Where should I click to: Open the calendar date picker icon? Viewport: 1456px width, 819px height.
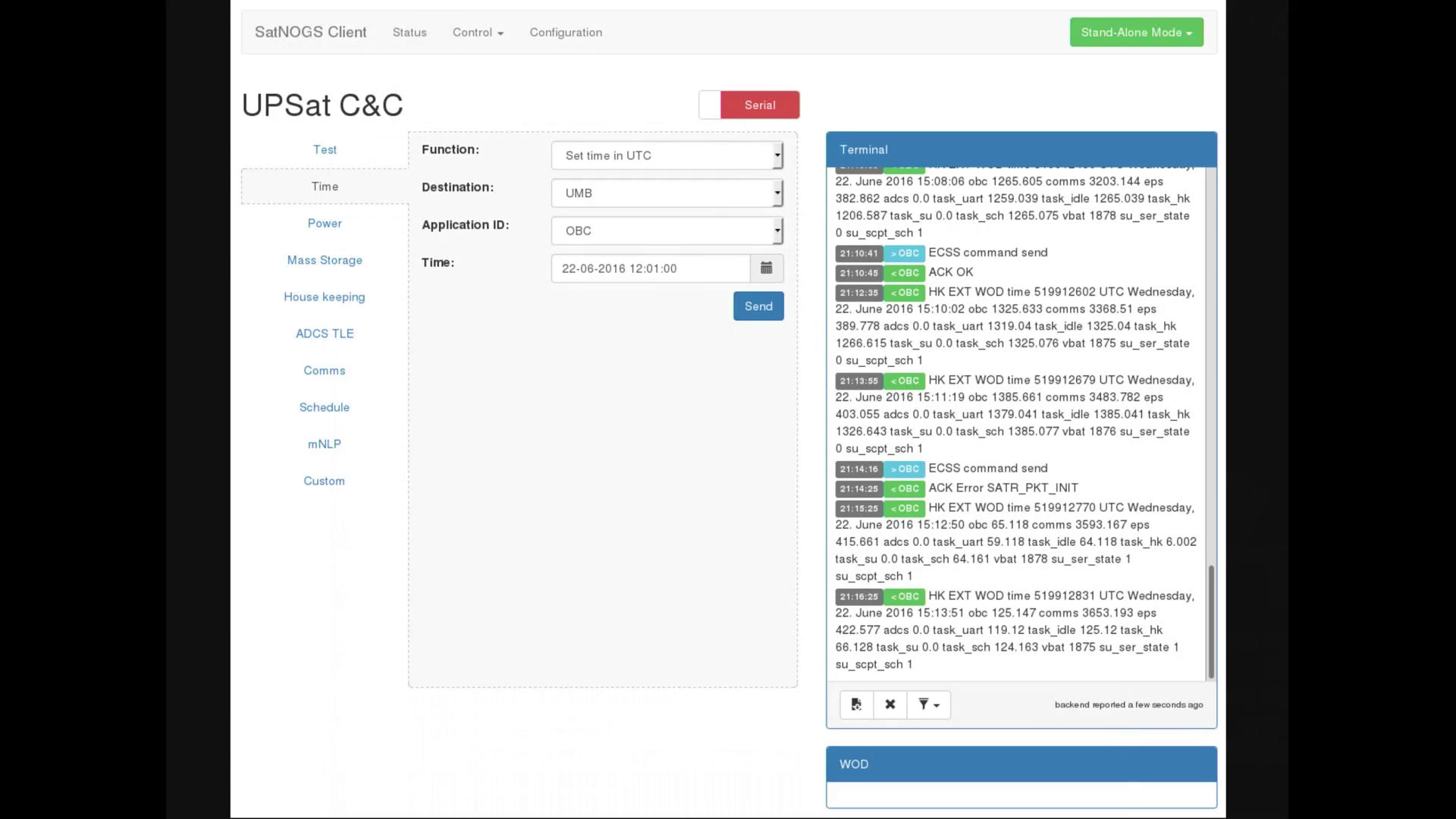click(x=767, y=268)
